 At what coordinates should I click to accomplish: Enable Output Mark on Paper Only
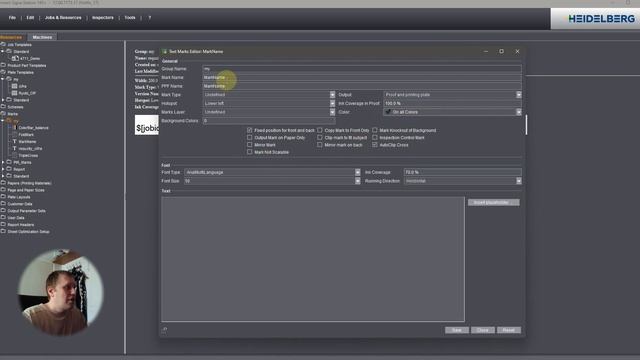pyautogui.click(x=249, y=138)
